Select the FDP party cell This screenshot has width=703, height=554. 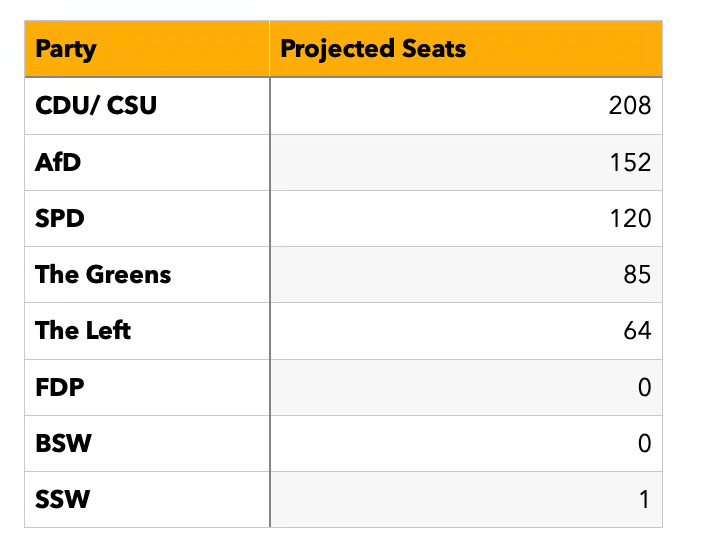(x=147, y=387)
